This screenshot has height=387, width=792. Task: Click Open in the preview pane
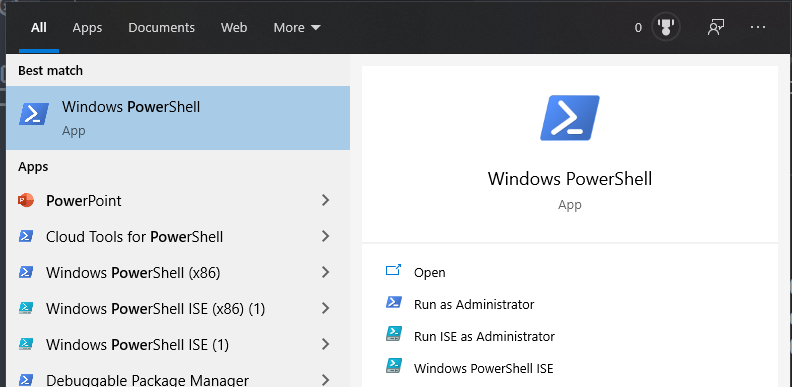click(429, 272)
